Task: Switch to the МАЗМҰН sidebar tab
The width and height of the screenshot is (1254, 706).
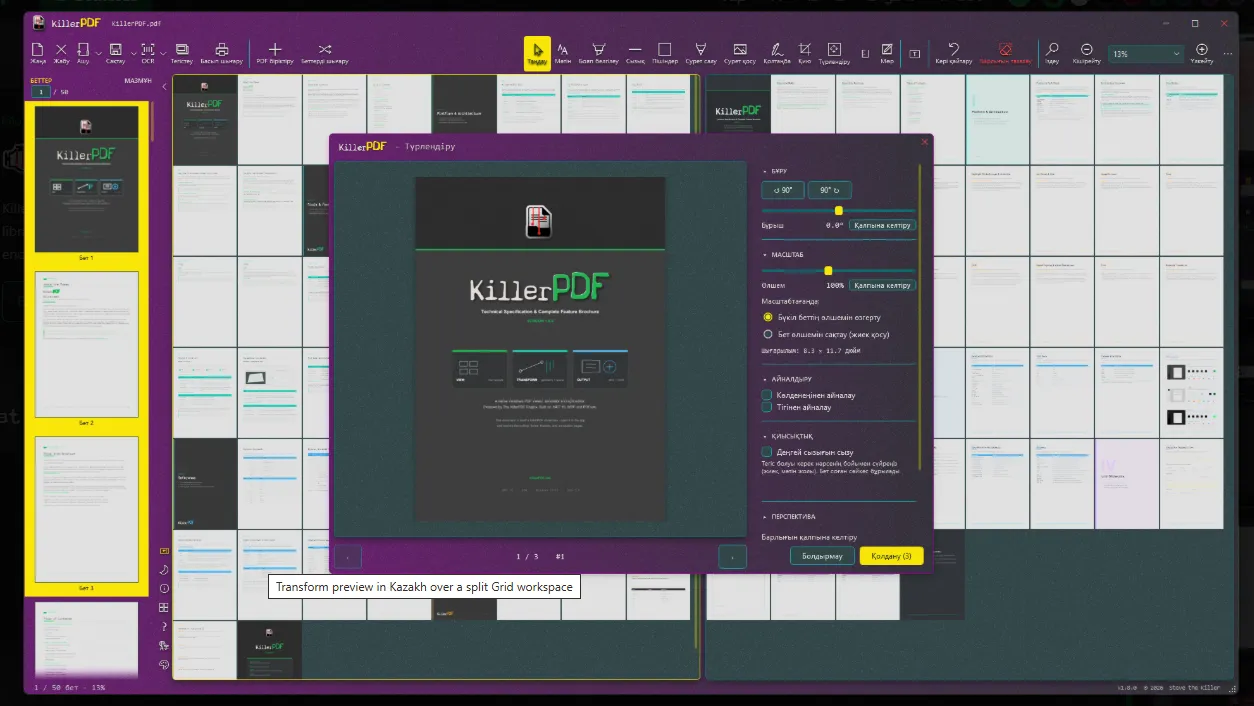Action: point(138,80)
